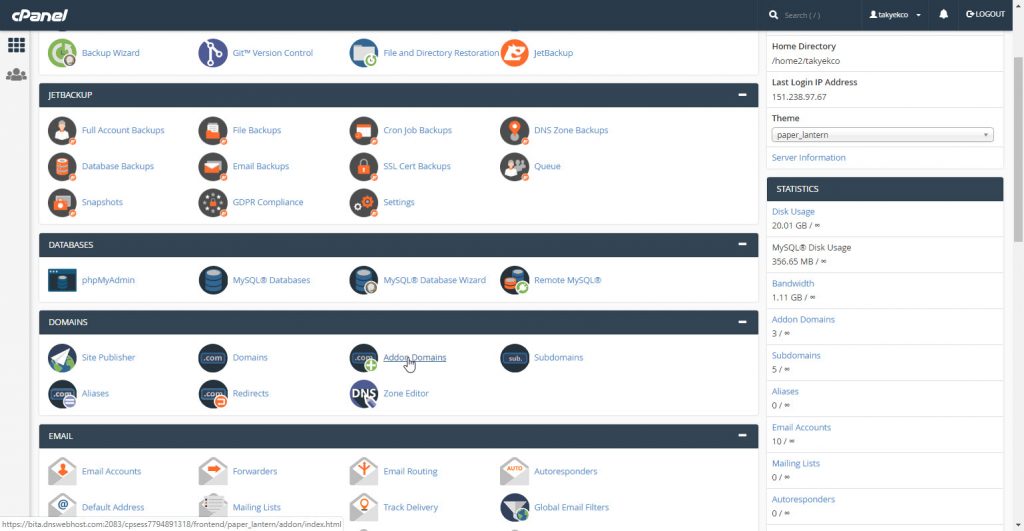Open the Backup Wizard icon

pos(62,53)
